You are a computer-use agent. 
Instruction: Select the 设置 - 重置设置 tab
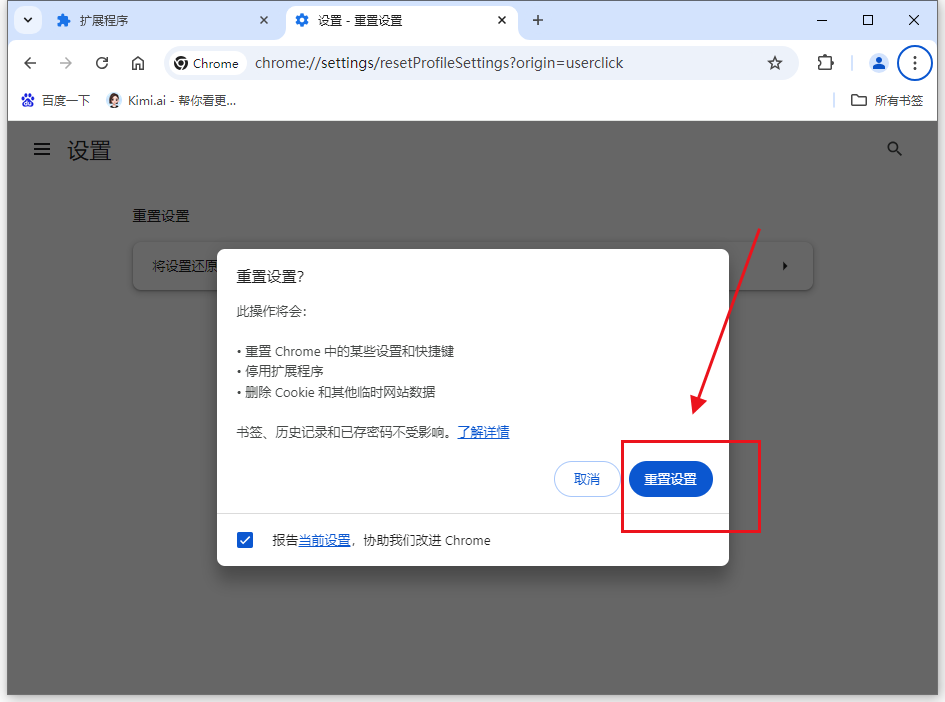click(x=401, y=20)
